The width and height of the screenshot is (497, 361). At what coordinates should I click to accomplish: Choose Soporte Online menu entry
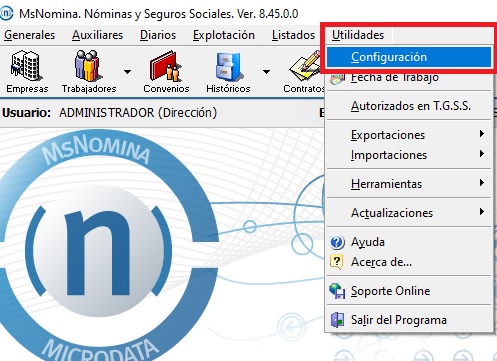(x=409, y=291)
